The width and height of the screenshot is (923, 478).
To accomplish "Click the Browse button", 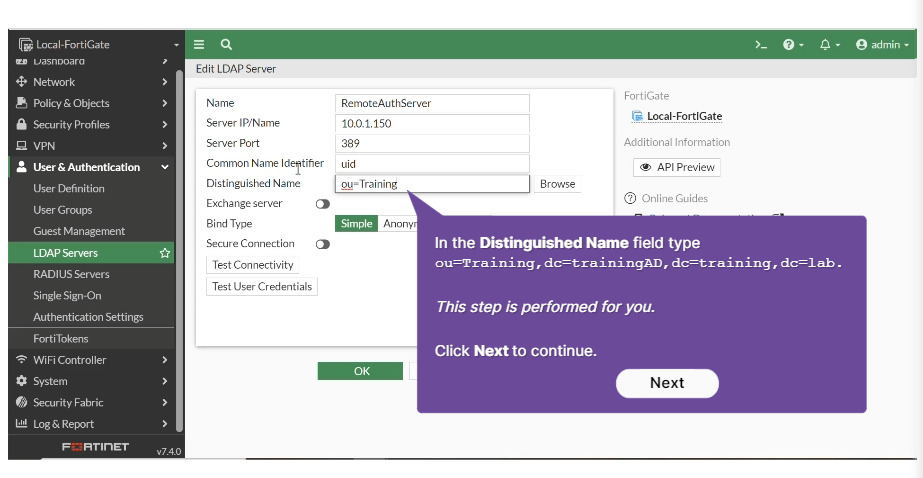I will point(557,184).
